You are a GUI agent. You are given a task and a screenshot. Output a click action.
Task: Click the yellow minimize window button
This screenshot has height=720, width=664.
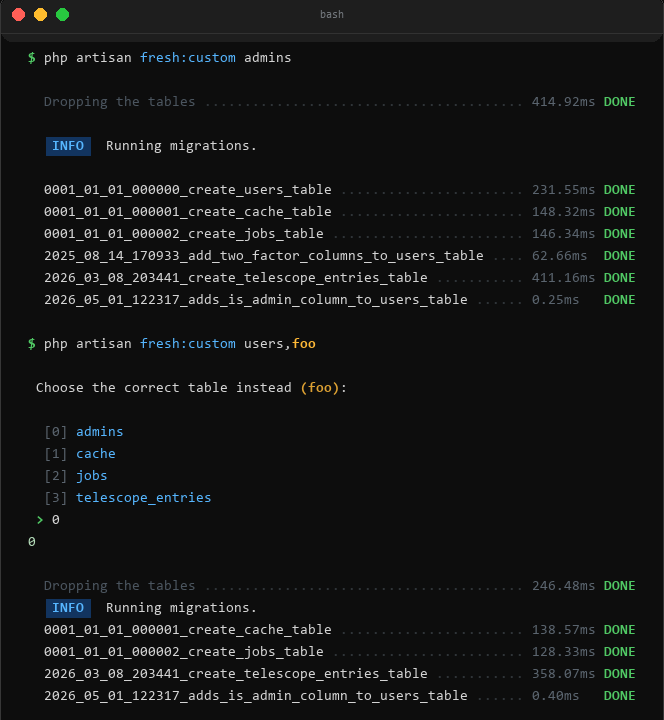pyautogui.click(x=40, y=15)
